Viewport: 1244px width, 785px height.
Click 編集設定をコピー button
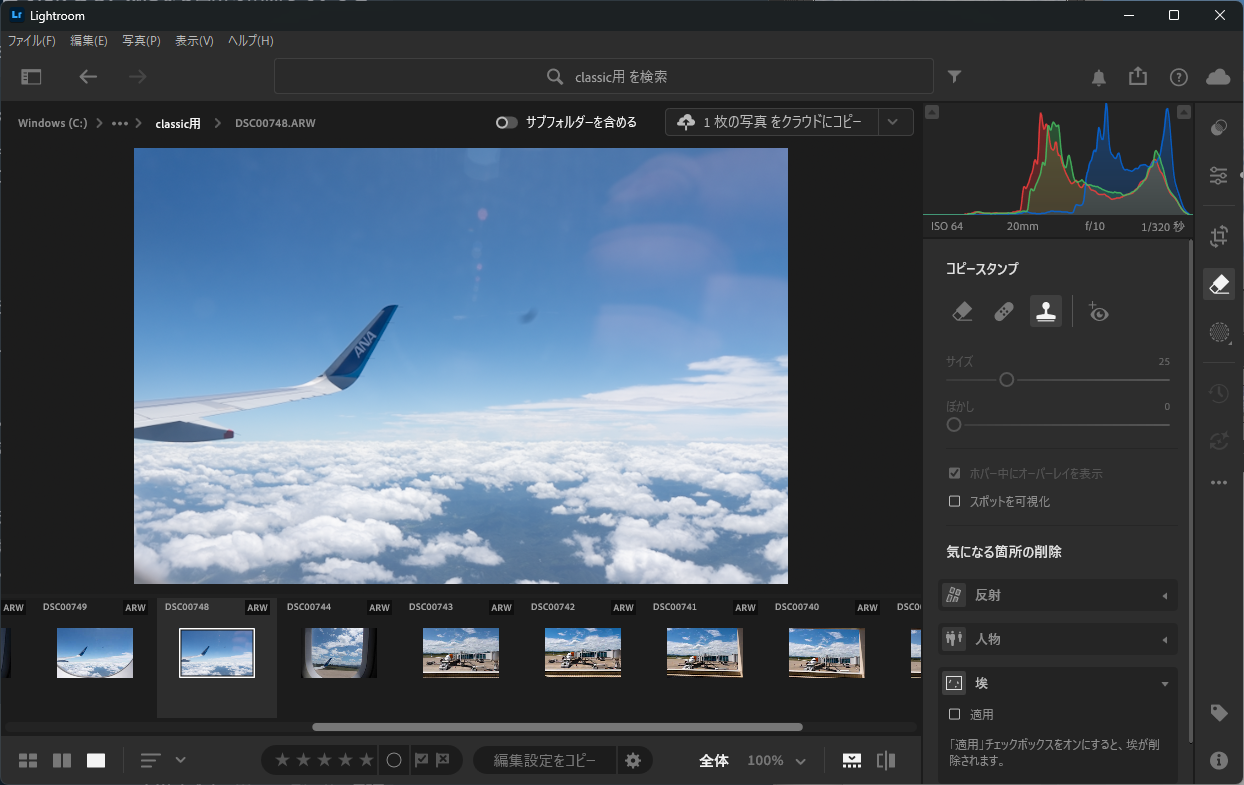coord(544,760)
